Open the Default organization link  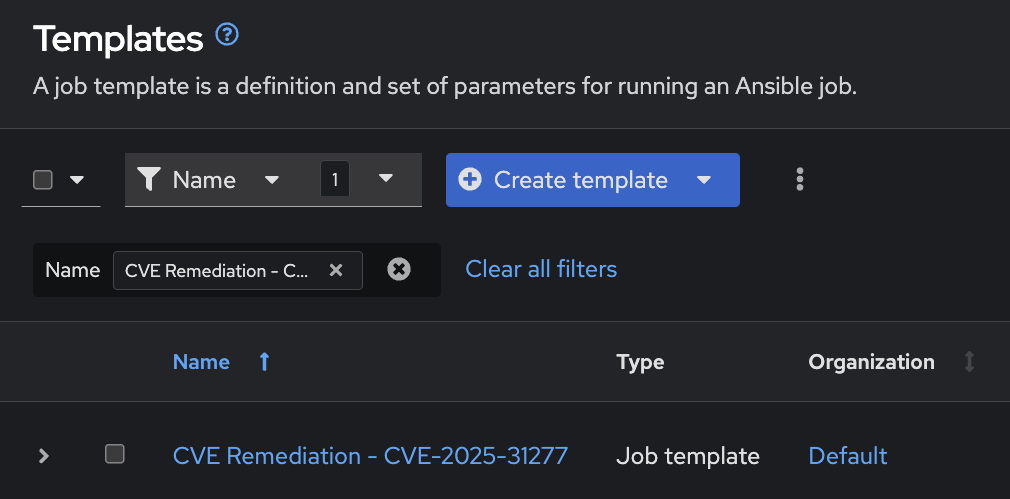pyautogui.click(x=848, y=456)
